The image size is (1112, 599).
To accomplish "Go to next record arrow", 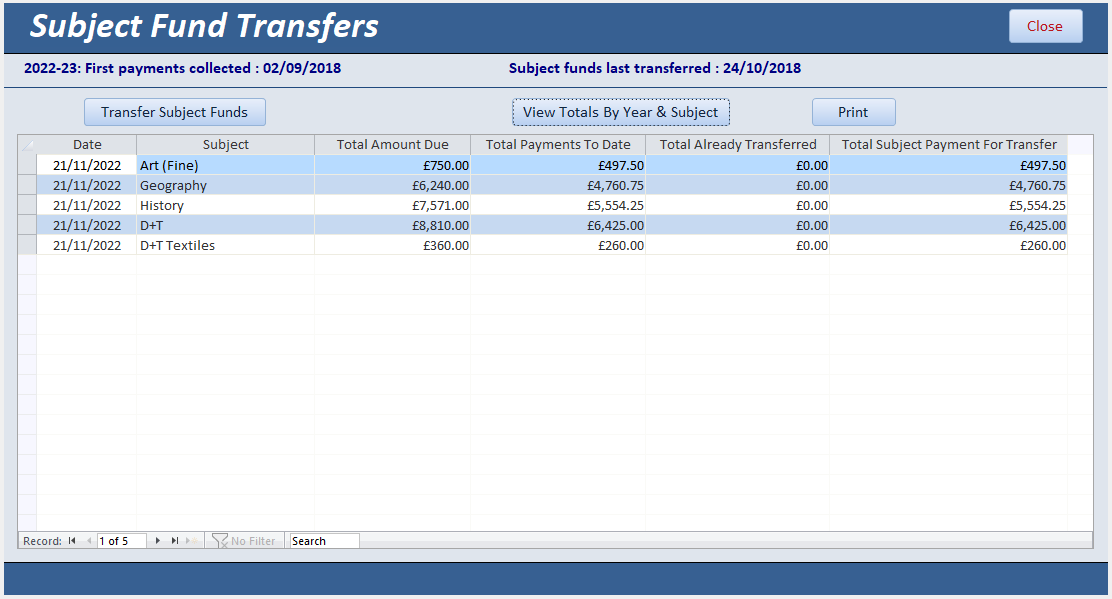I will click(157, 541).
